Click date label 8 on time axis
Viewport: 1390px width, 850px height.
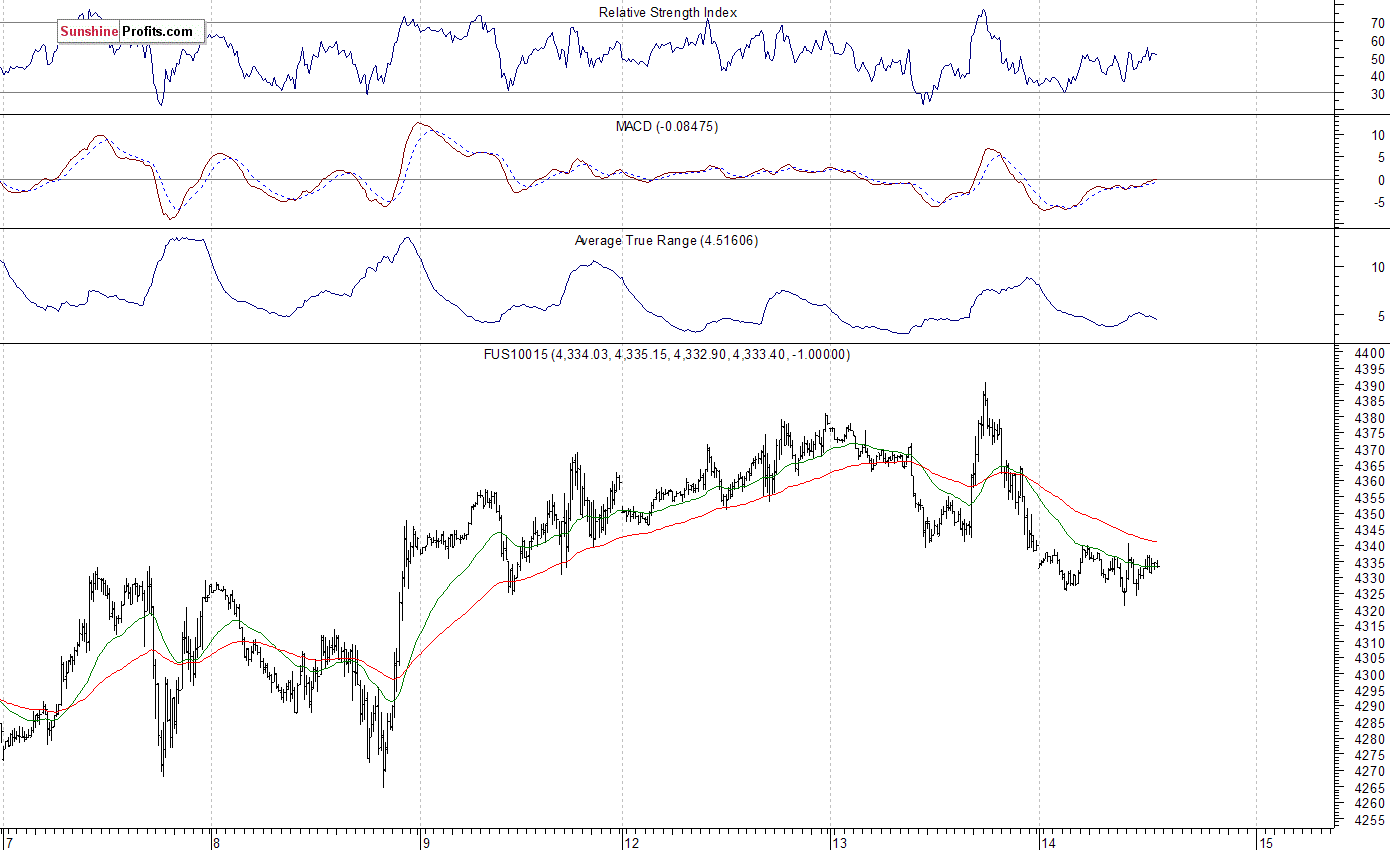tap(215, 843)
